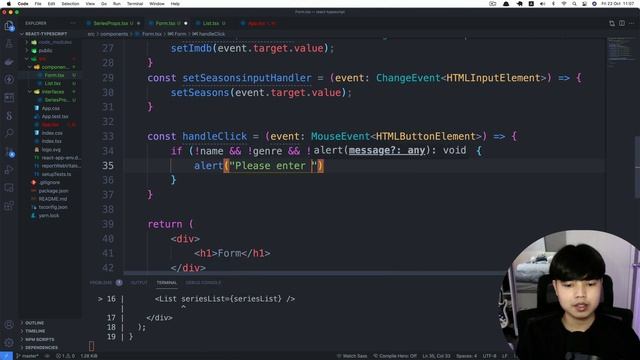Viewport: 640px width, 360px height.
Task: Open the Remote Explorer monitor icon
Action: click(x=9, y=187)
